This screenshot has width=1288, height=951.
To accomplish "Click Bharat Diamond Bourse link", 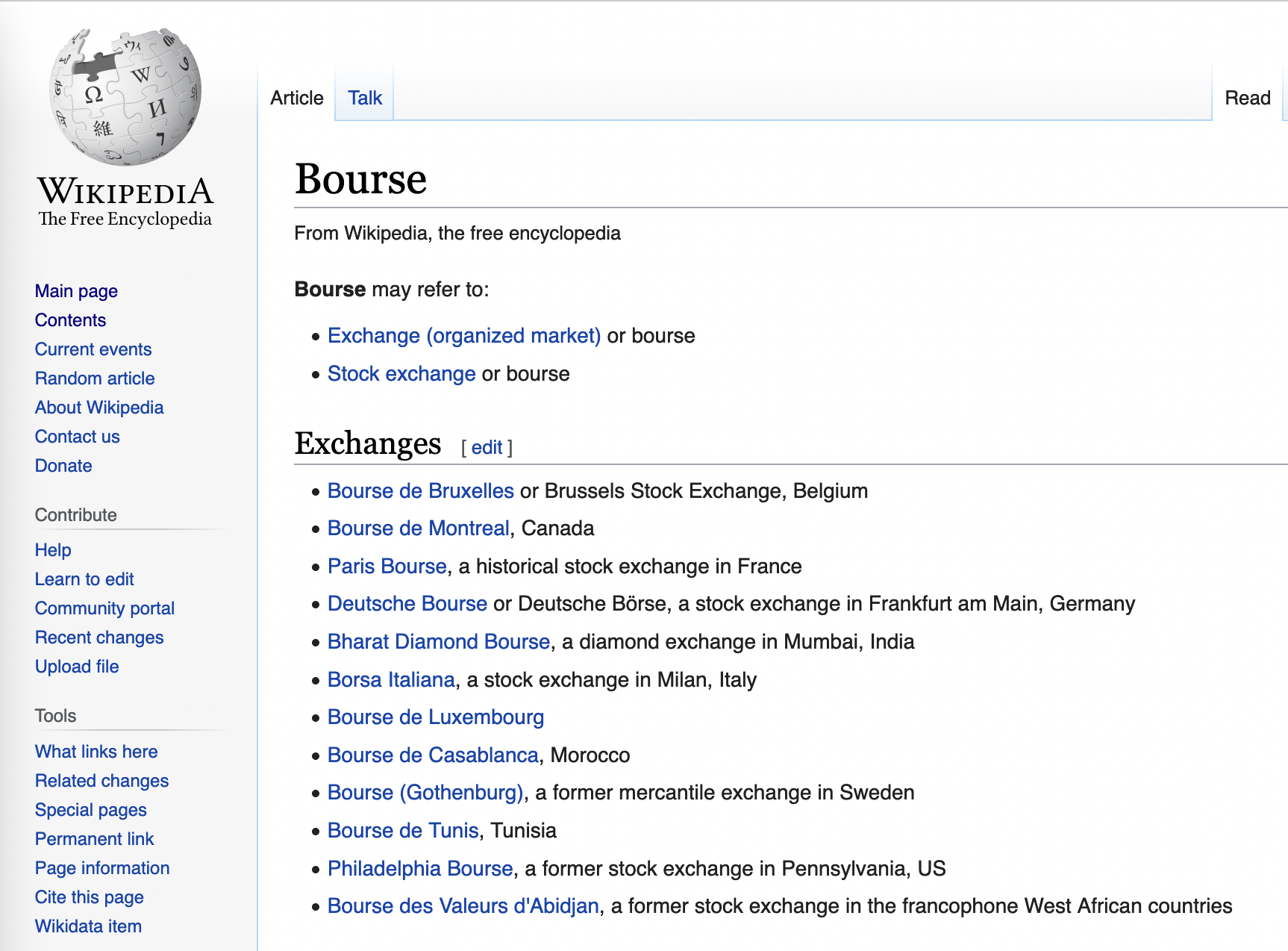I will coord(439,642).
